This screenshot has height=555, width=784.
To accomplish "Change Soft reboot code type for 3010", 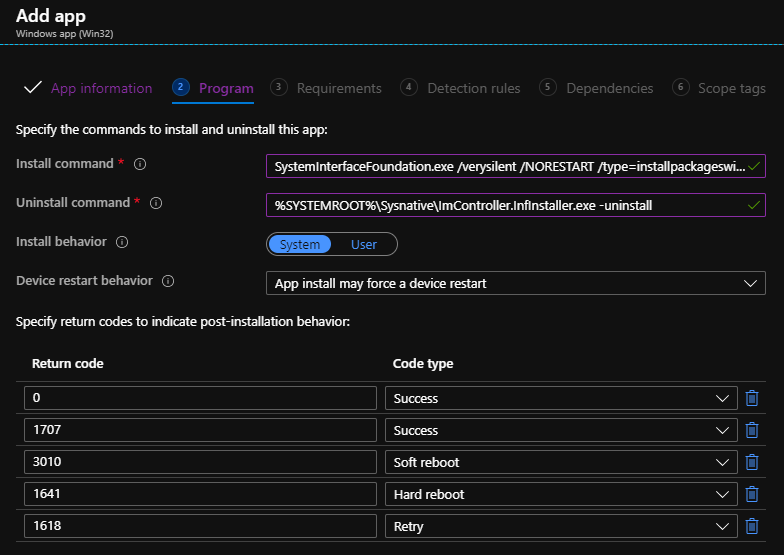I will point(561,462).
